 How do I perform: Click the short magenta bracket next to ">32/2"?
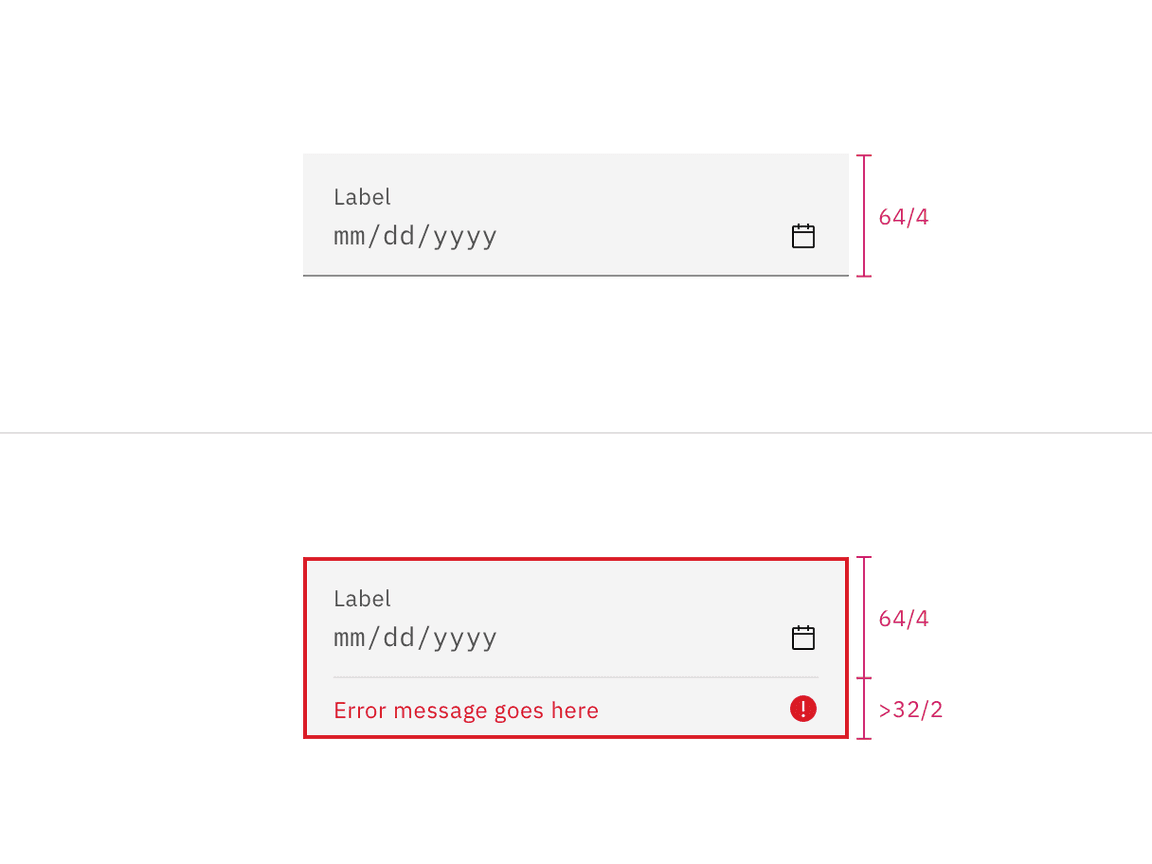[x=865, y=709]
